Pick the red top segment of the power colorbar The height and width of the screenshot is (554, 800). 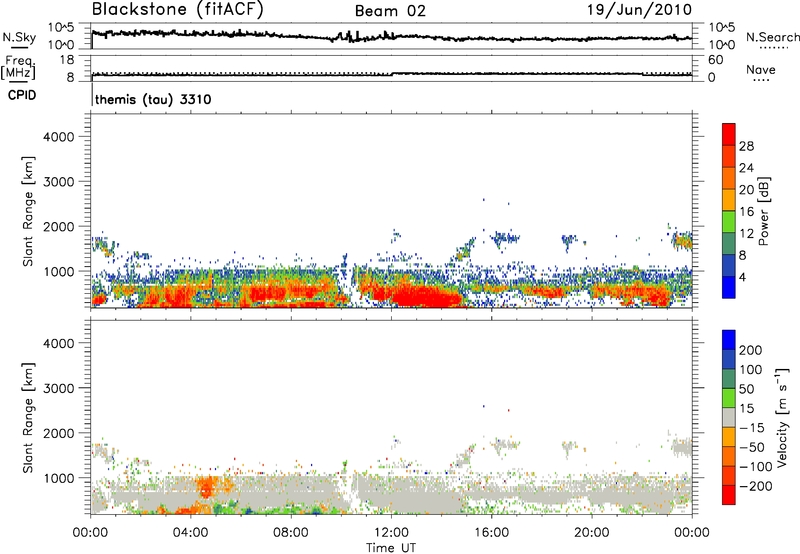pyautogui.click(x=729, y=134)
